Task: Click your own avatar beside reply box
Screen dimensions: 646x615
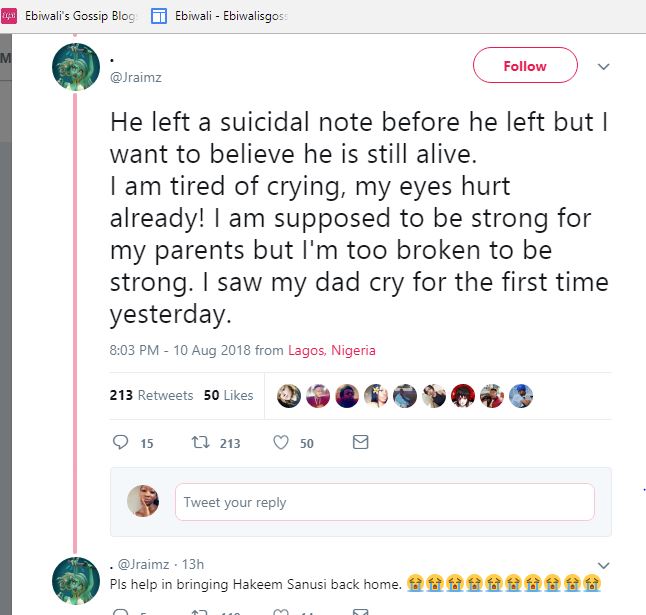Action: (143, 502)
